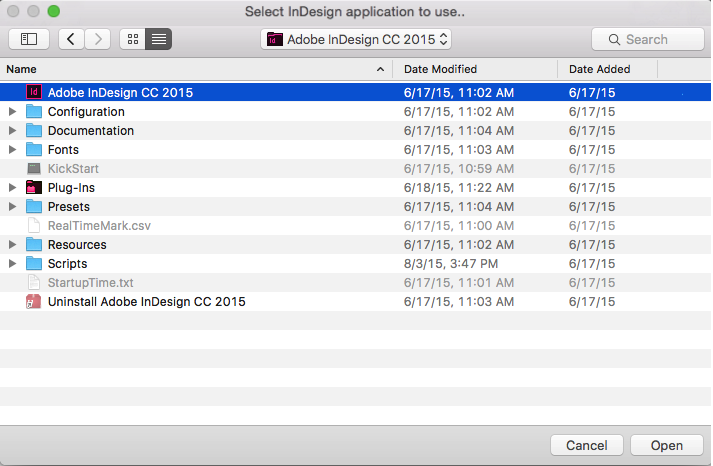
Task: Switch to list view mode
Action: [x=159, y=39]
